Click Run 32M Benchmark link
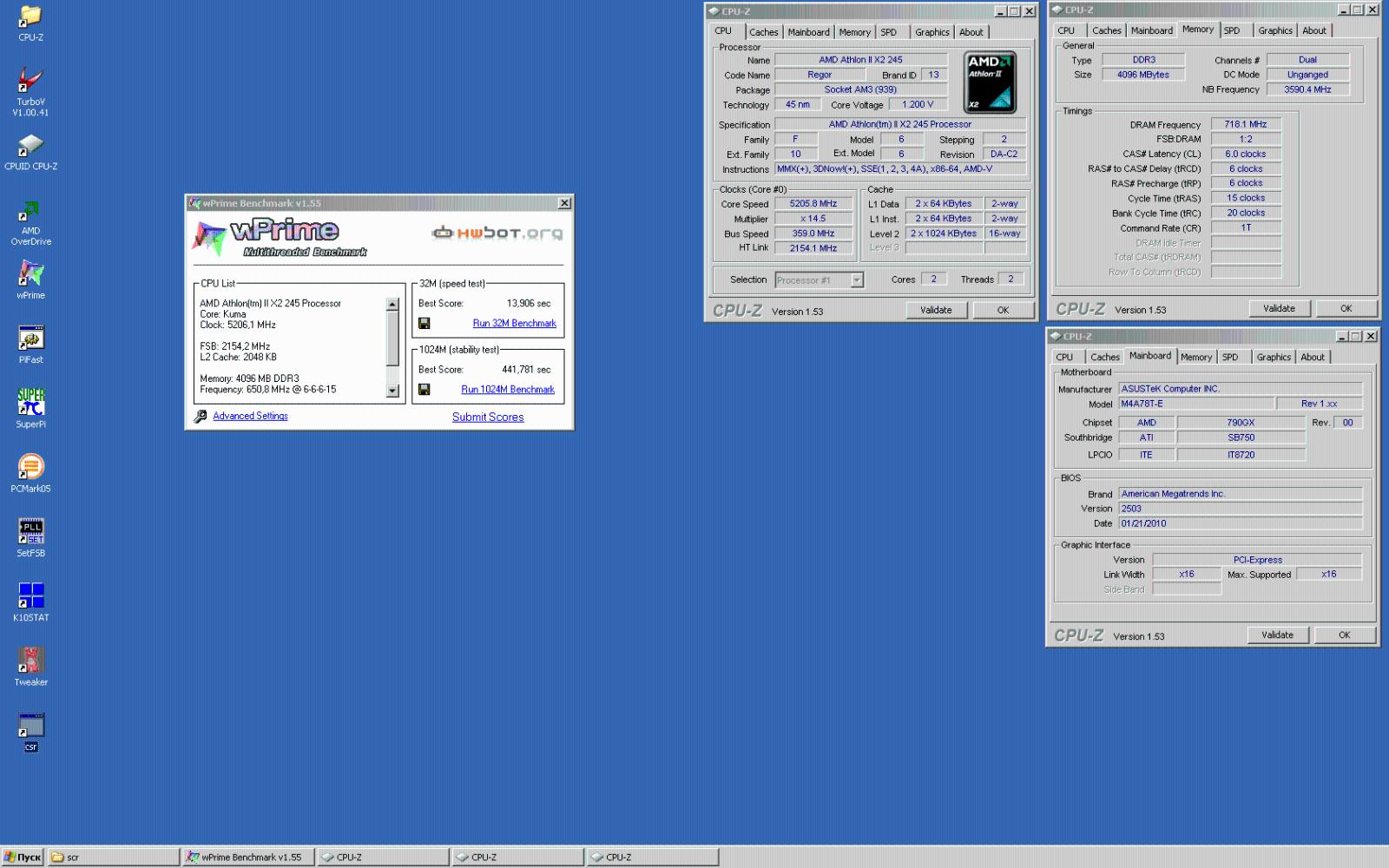This screenshot has width=1389, height=868. [x=514, y=323]
